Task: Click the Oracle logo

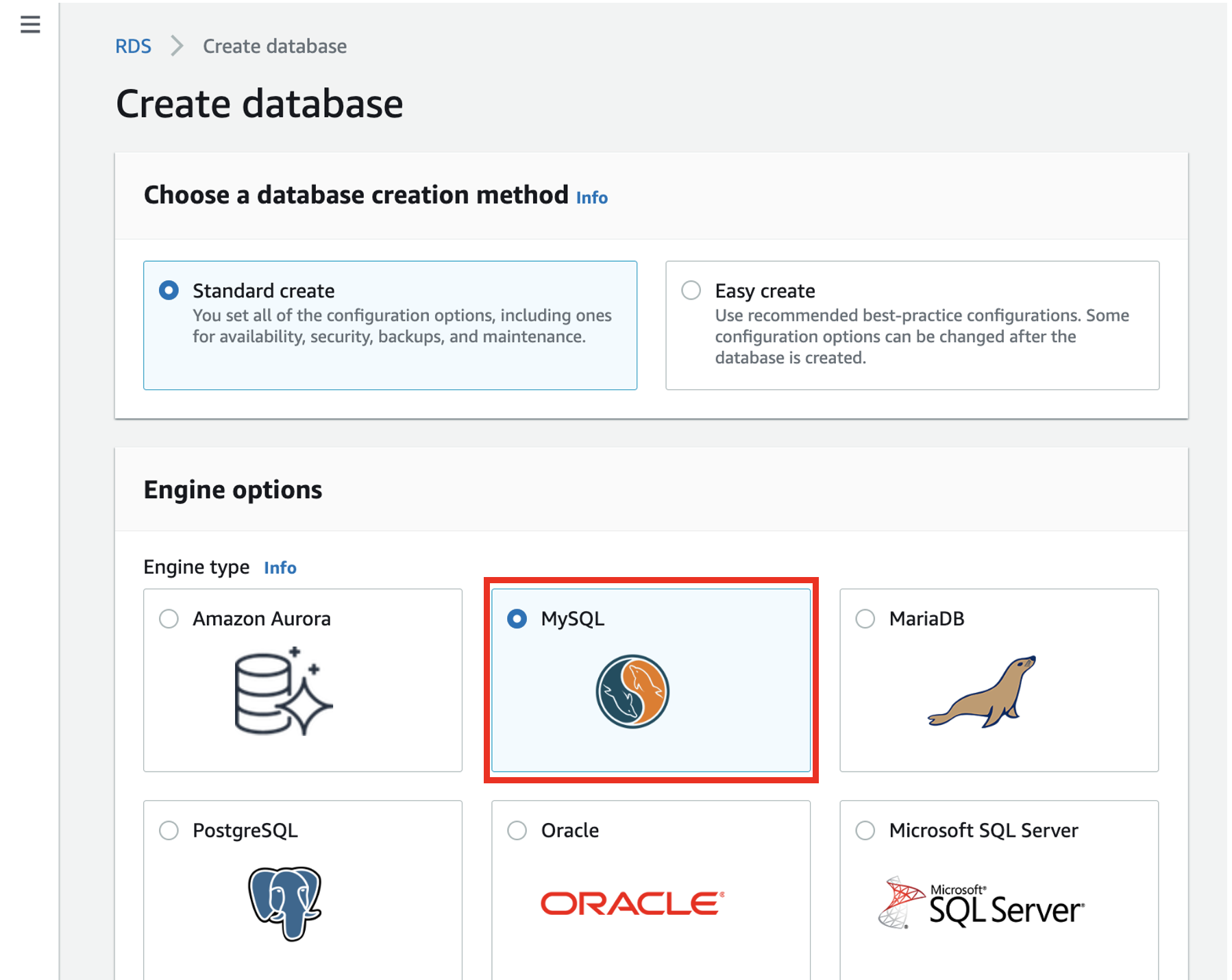Action: coord(632,903)
